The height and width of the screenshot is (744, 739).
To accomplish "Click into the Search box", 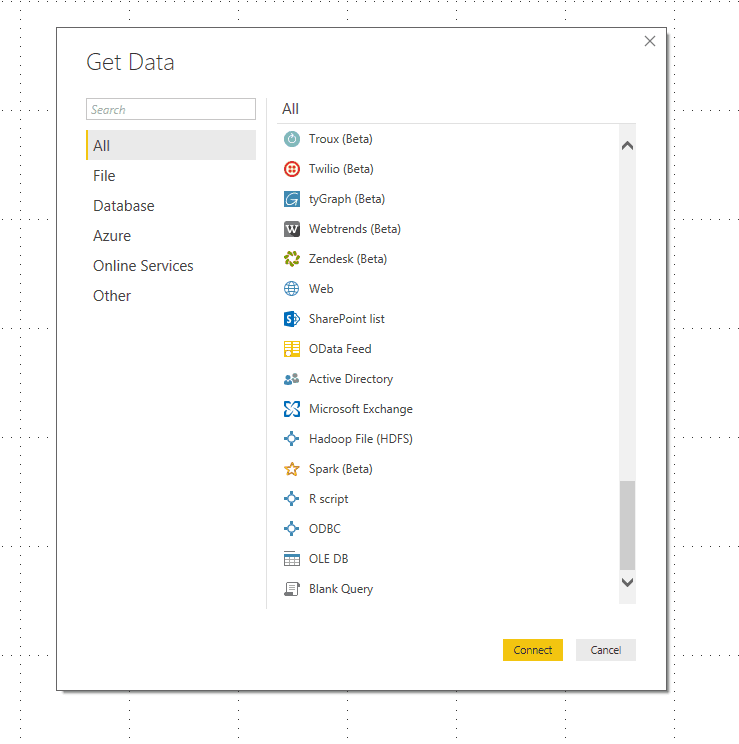I will (171, 109).
